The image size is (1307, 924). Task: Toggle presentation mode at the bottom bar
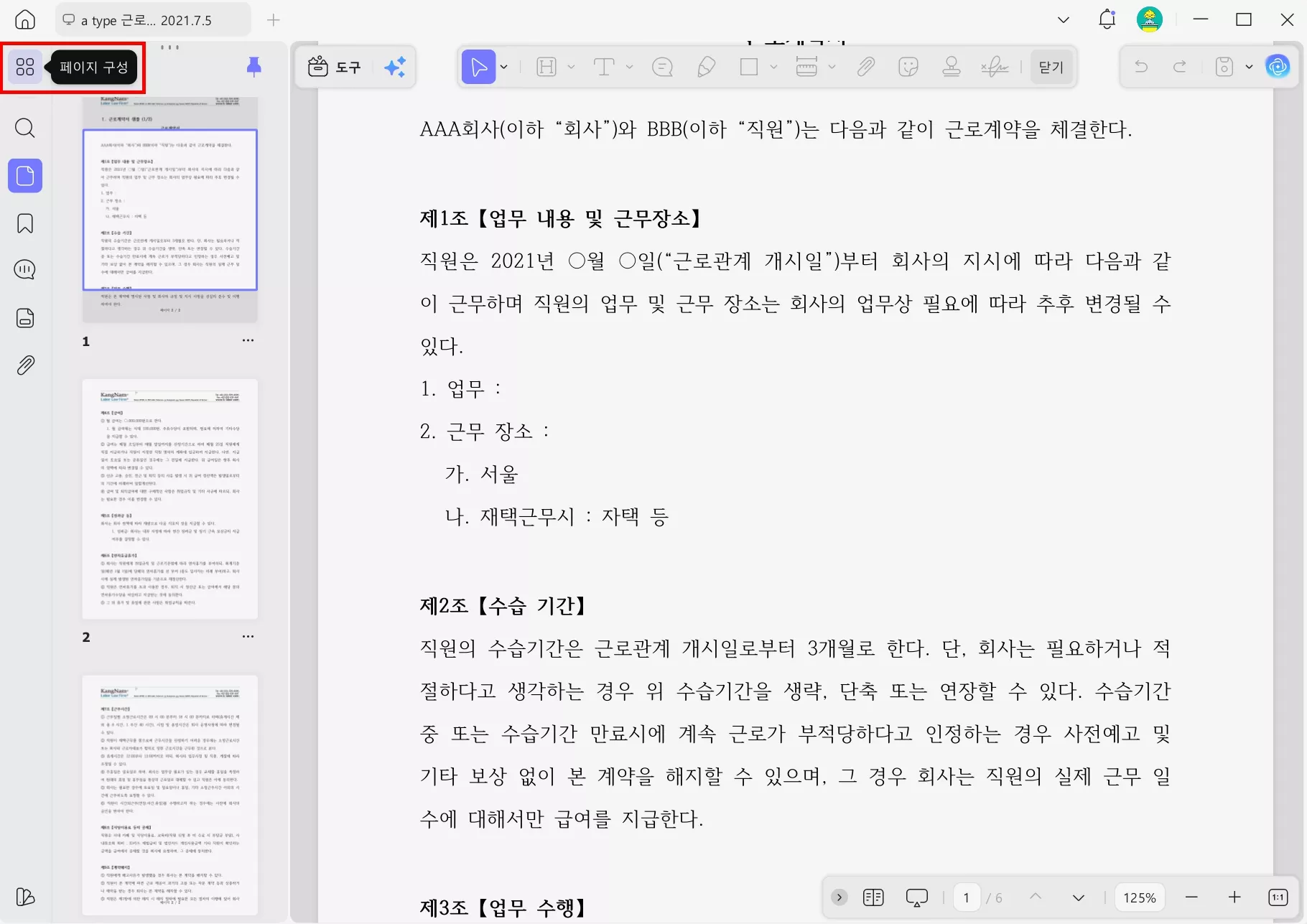pos(917,897)
